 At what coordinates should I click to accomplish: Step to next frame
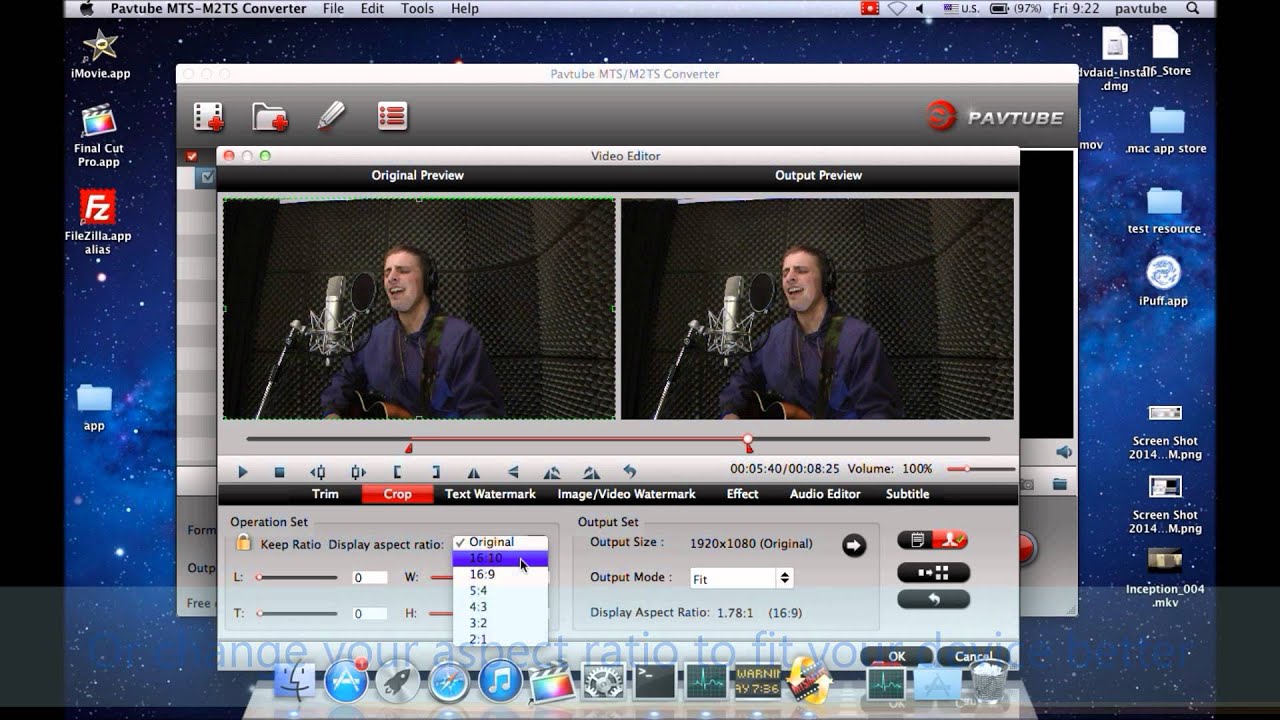tap(357, 472)
